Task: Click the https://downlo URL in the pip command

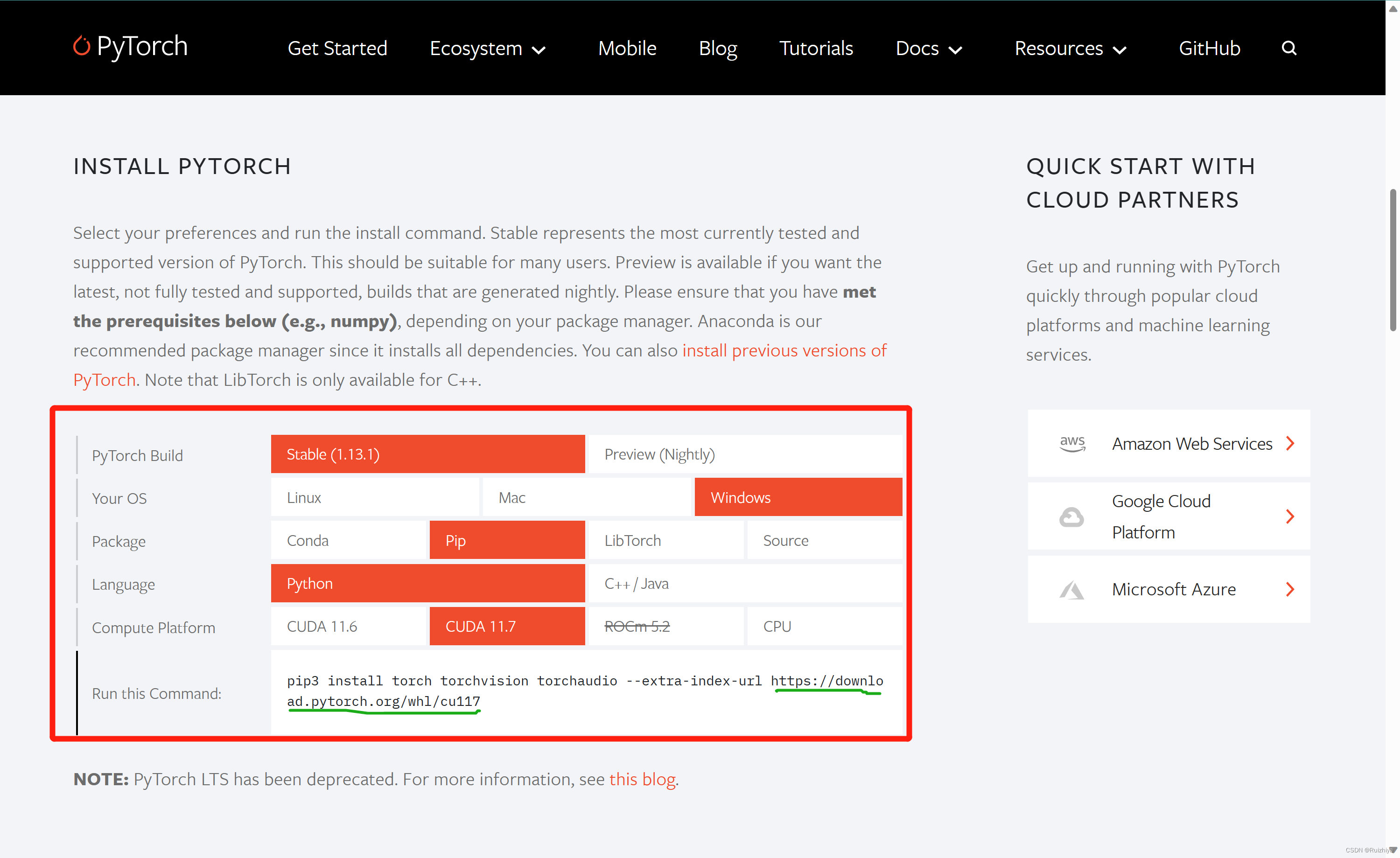Action: (x=827, y=681)
